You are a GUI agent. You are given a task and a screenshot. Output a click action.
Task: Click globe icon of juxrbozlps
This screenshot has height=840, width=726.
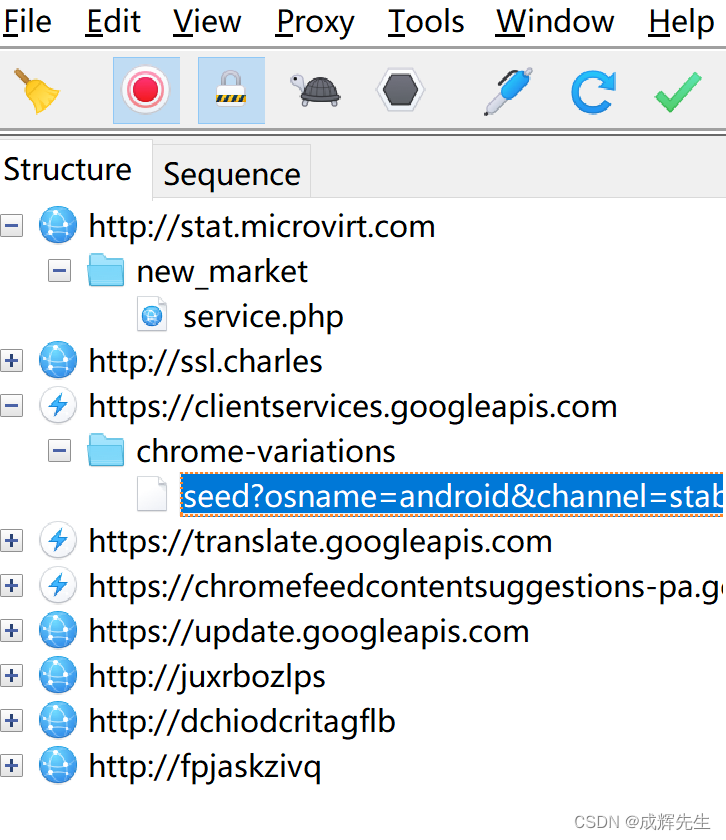[58, 675]
